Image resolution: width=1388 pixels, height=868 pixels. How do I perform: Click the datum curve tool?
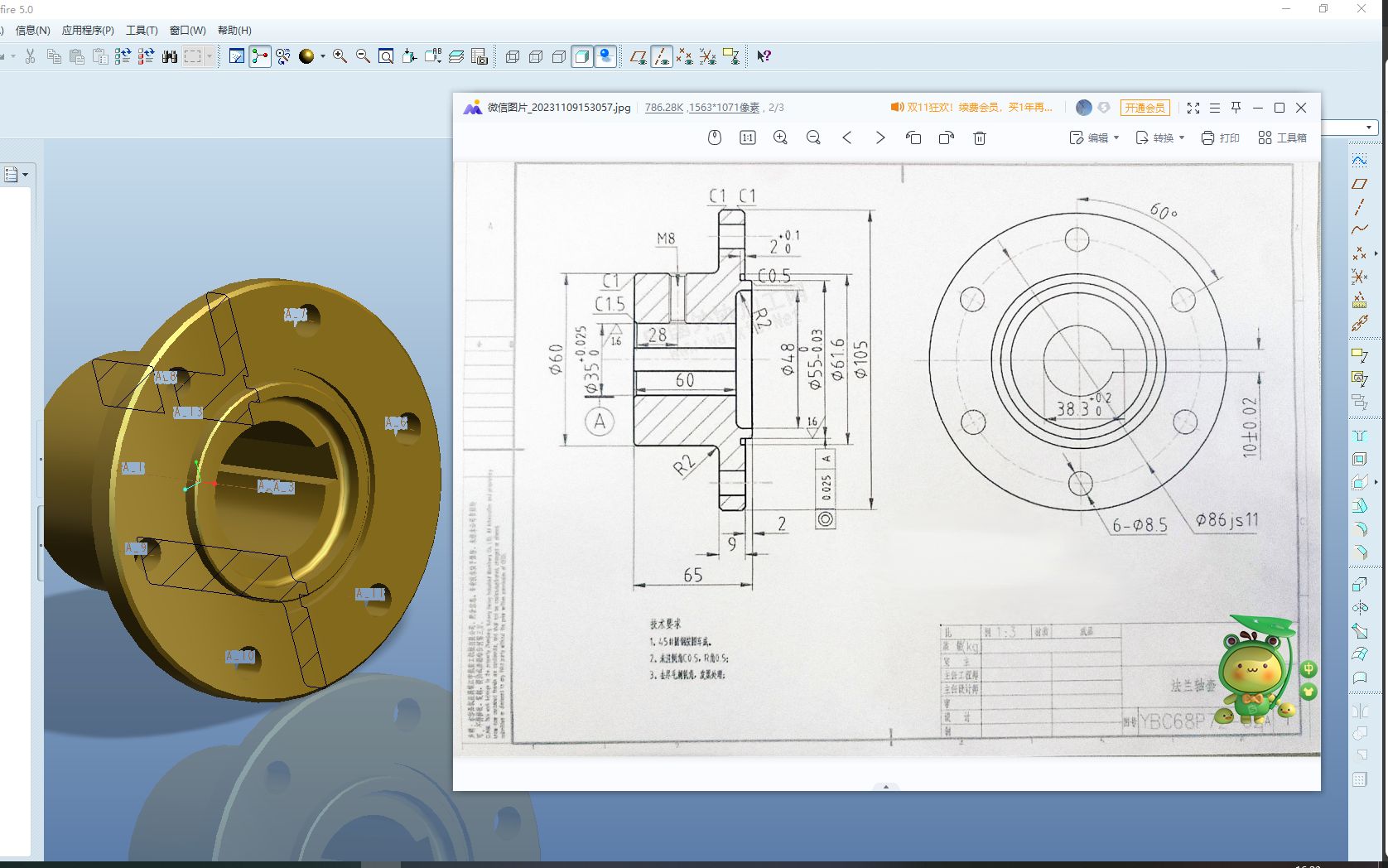point(1359,229)
